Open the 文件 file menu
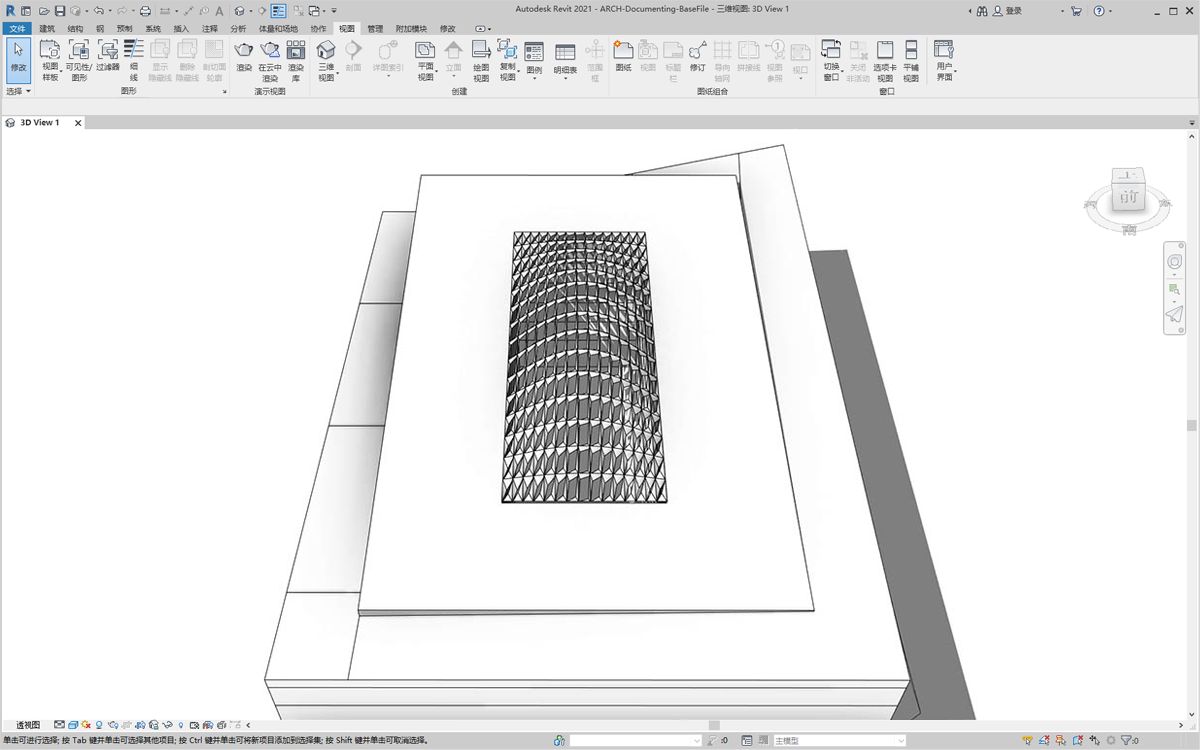The image size is (1200, 750). 18,29
